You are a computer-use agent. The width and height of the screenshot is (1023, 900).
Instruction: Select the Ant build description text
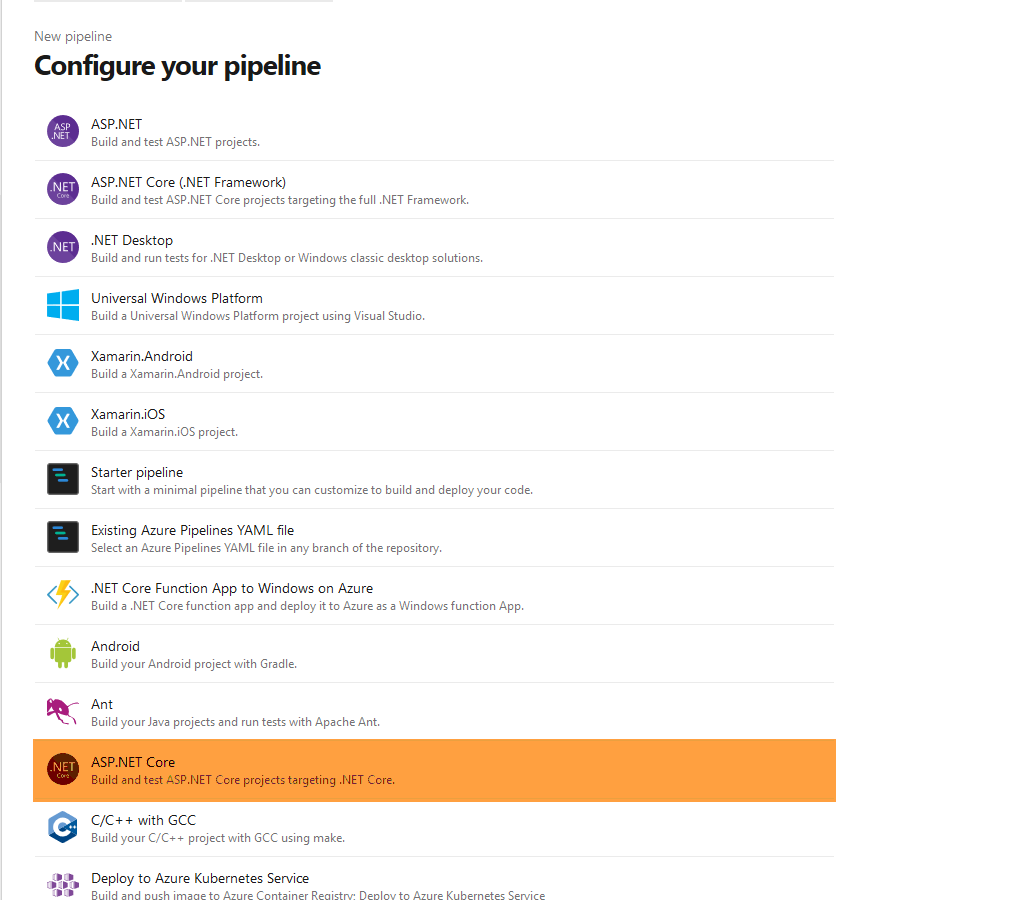click(x=235, y=722)
